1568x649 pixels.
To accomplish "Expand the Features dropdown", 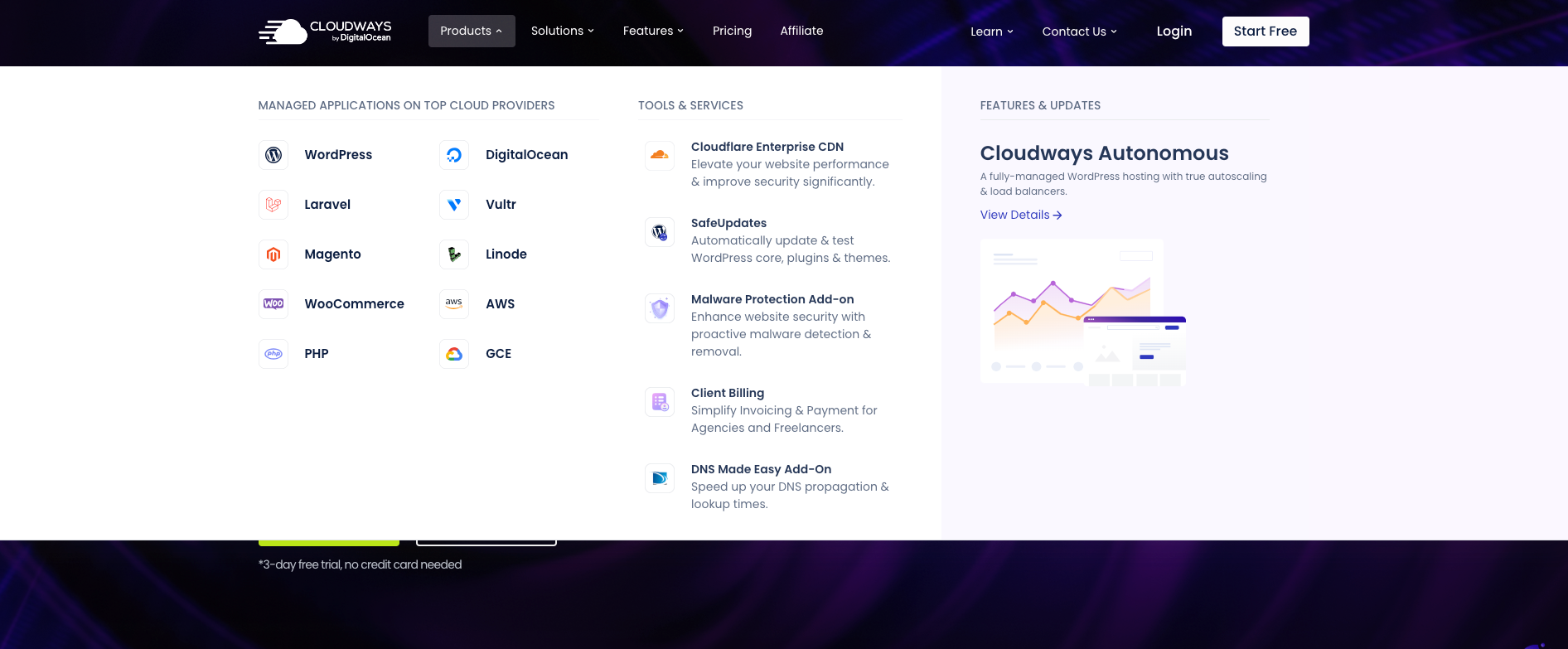I will pos(653,31).
